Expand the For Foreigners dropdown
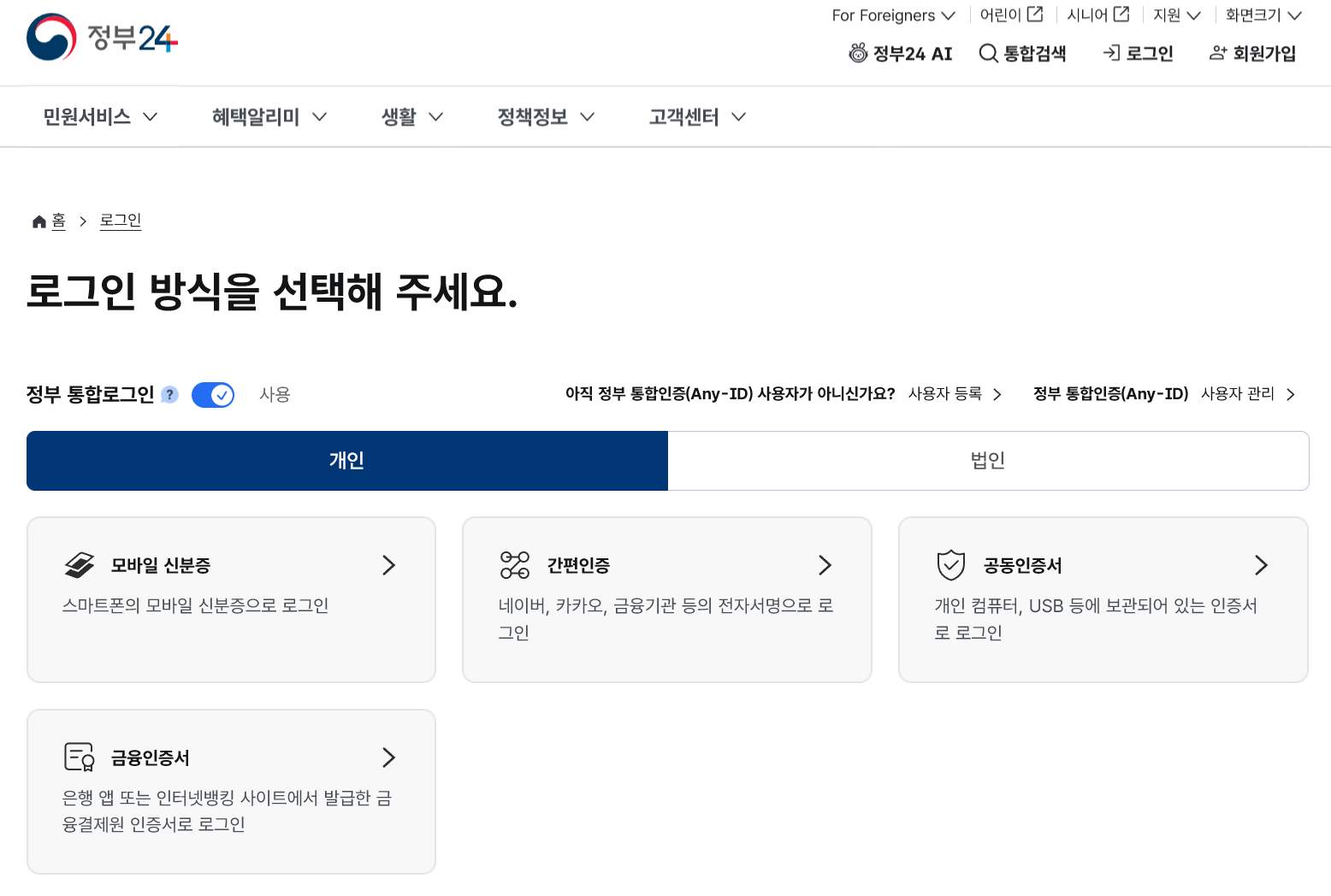1331x896 pixels. tap(892, 15)
